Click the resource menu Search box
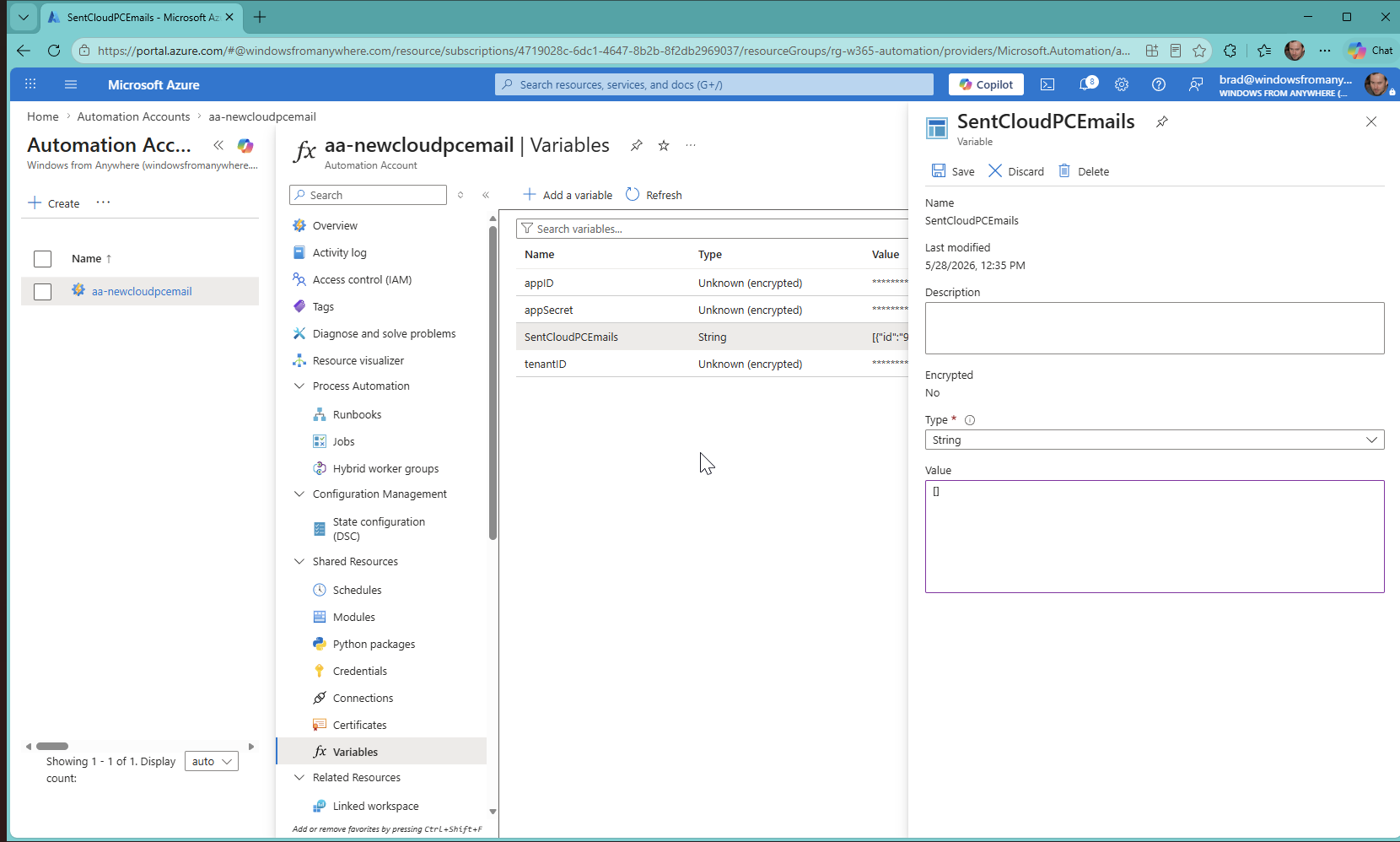Screen dimensions: 1400x842 [x=368, y=195]
